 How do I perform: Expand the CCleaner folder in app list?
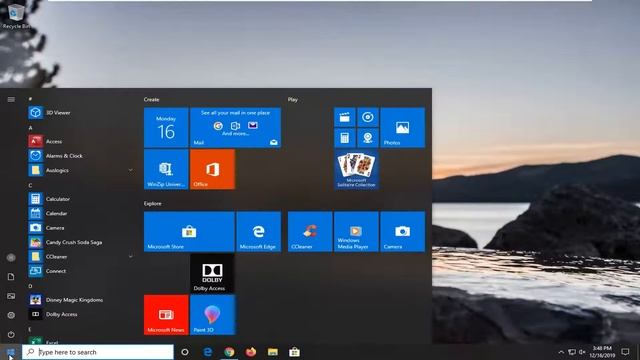click(80, 256)
